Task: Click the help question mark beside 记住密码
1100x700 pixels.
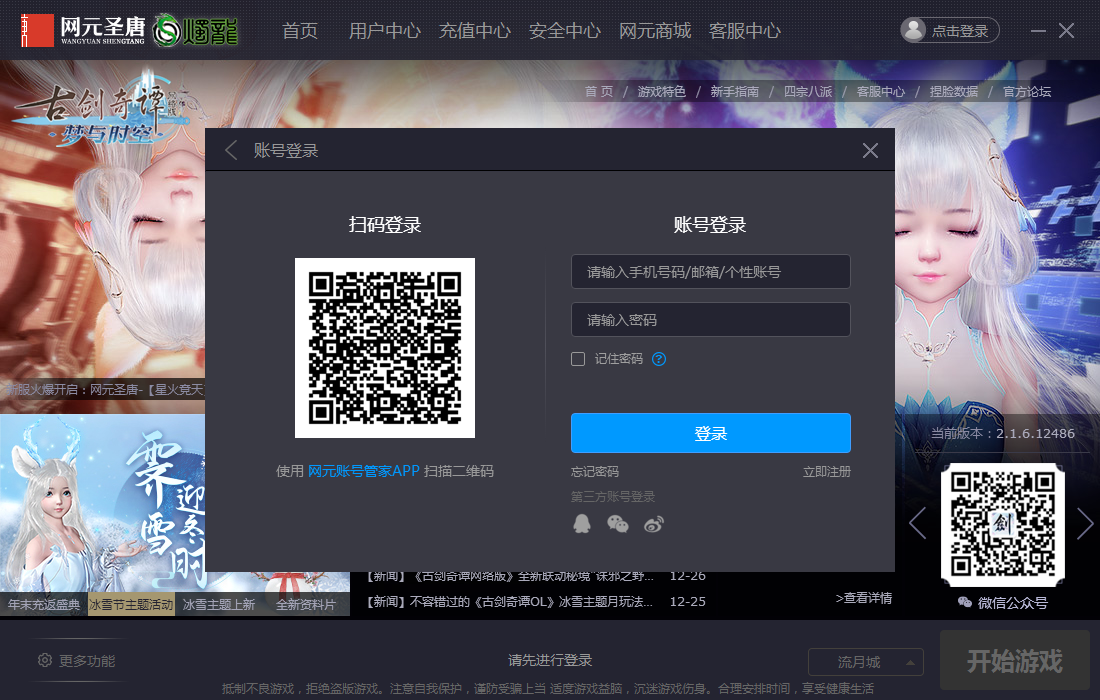Action: tap(658, 359)
